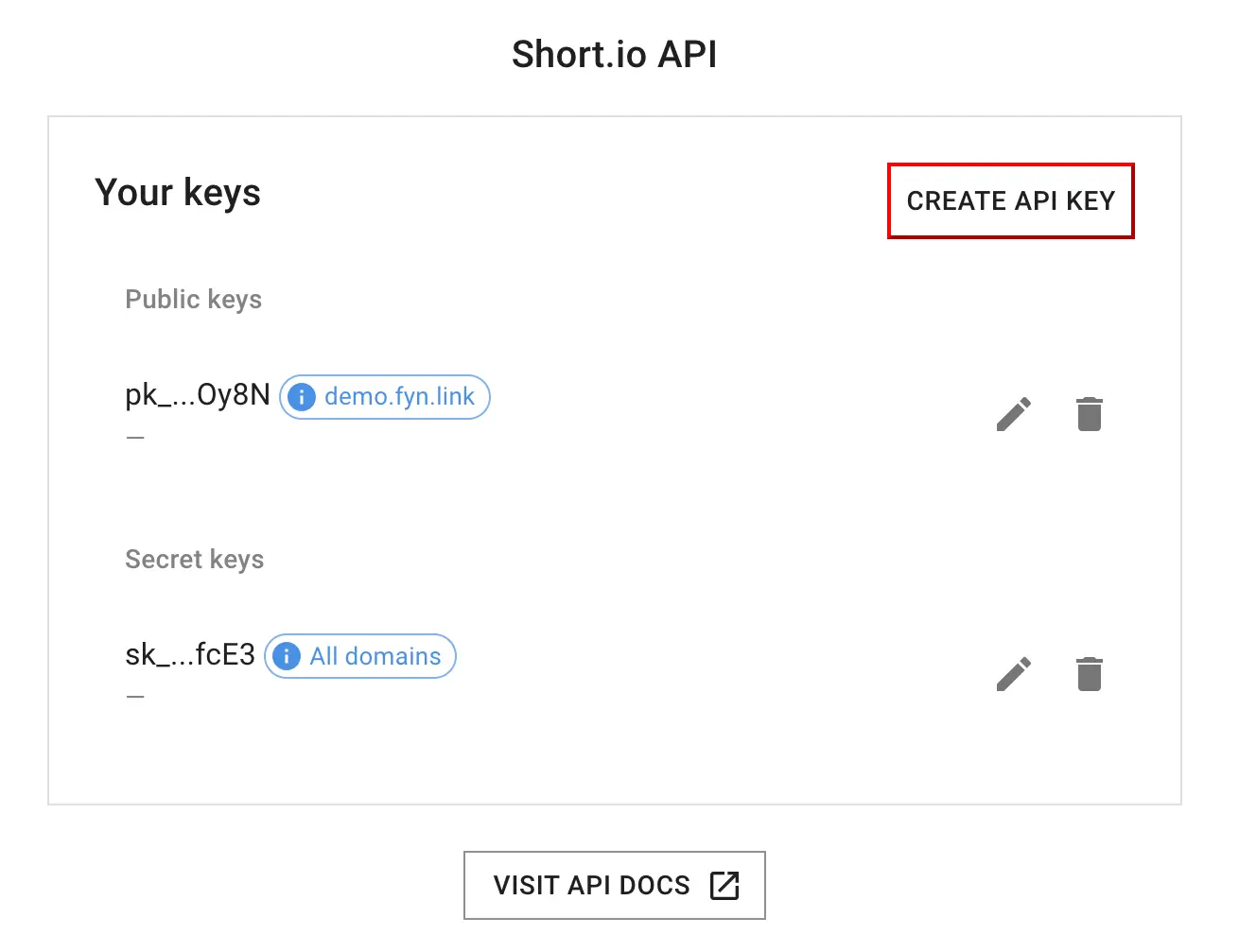
Task: Click the info icon on the All domains badge
Action: [286, 656]
